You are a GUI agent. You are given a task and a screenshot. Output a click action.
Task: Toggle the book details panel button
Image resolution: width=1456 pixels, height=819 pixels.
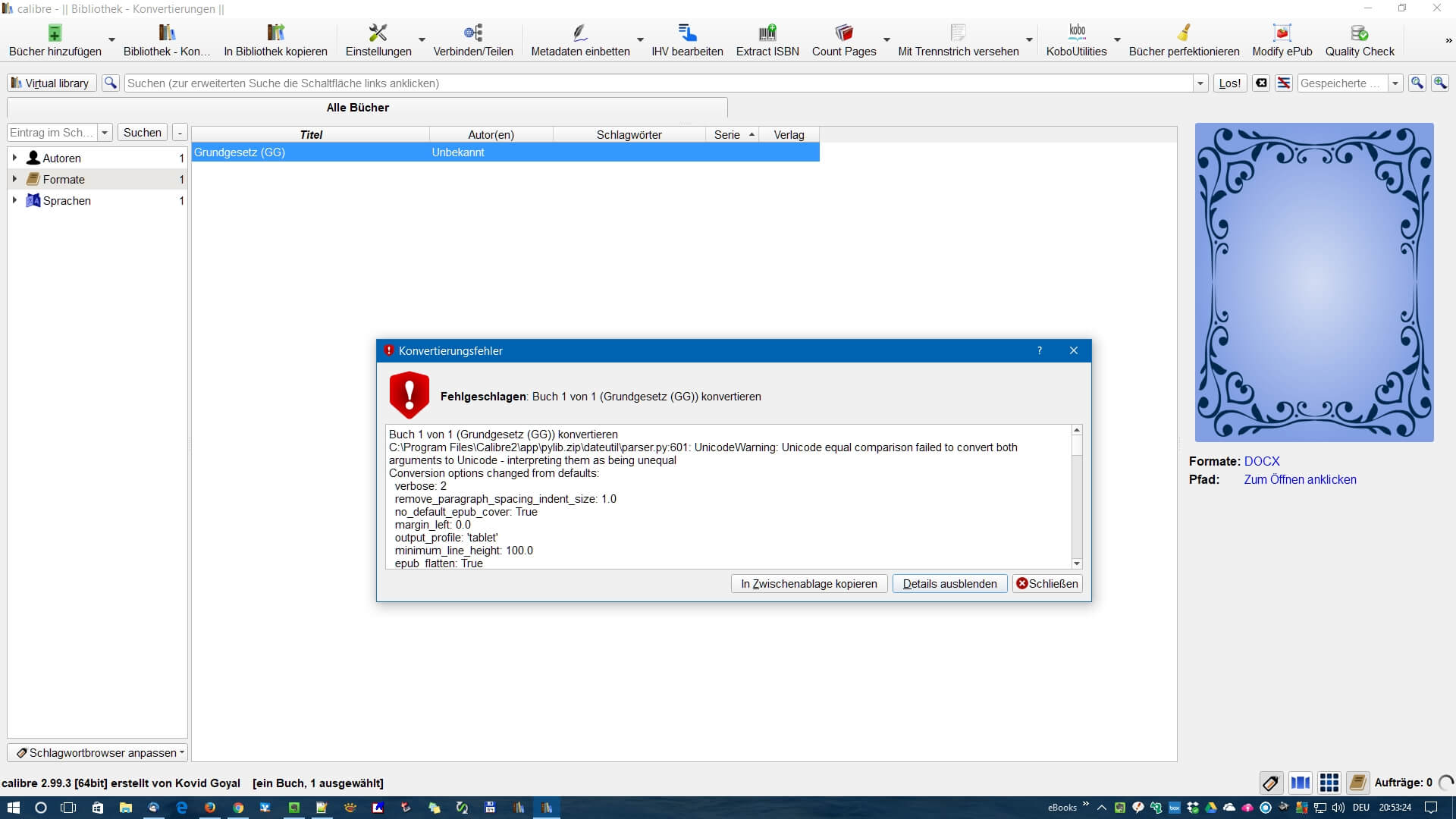[x=1357, y=783]
